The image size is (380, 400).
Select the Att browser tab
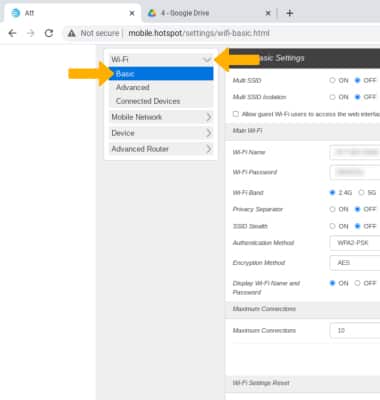click(72, 13)
